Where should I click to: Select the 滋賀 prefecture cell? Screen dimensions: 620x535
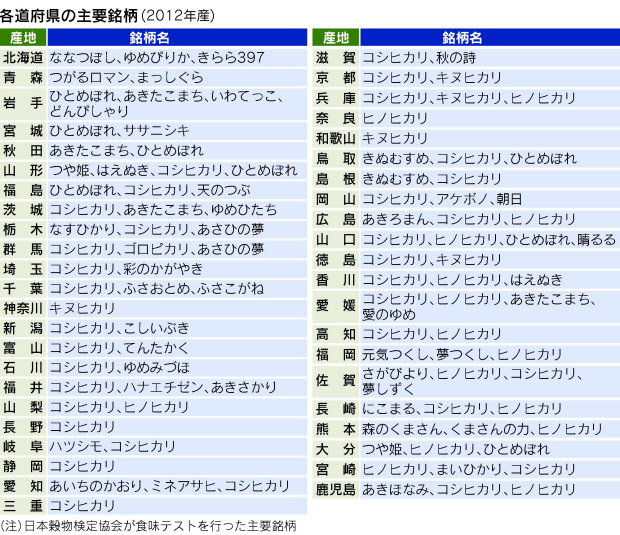click(x=335, y=57)
